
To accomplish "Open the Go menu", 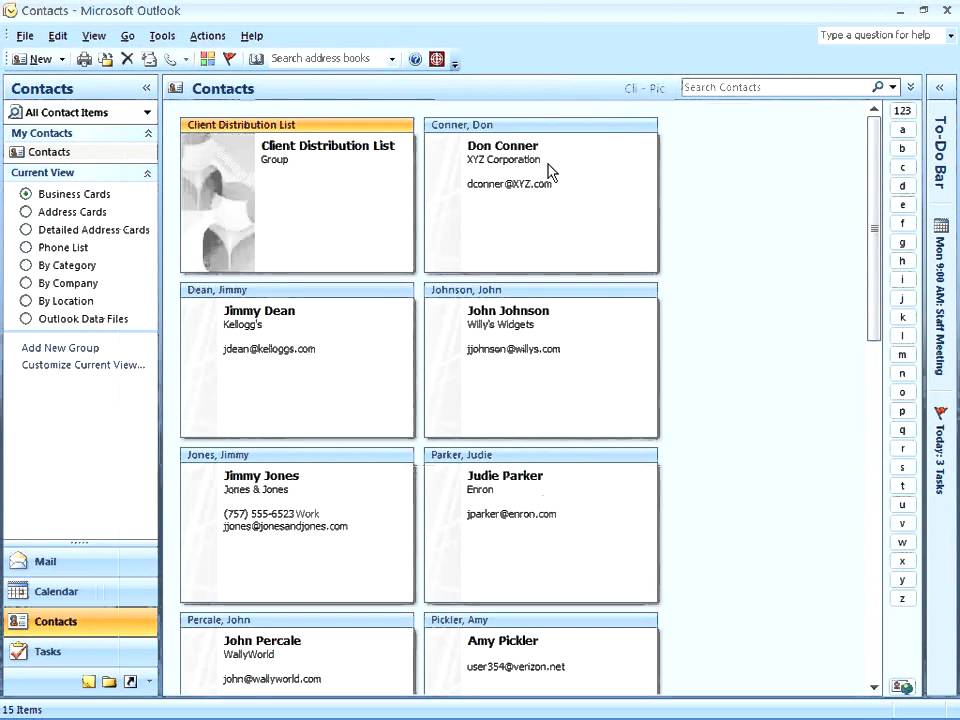I will (x=127, y=36).
